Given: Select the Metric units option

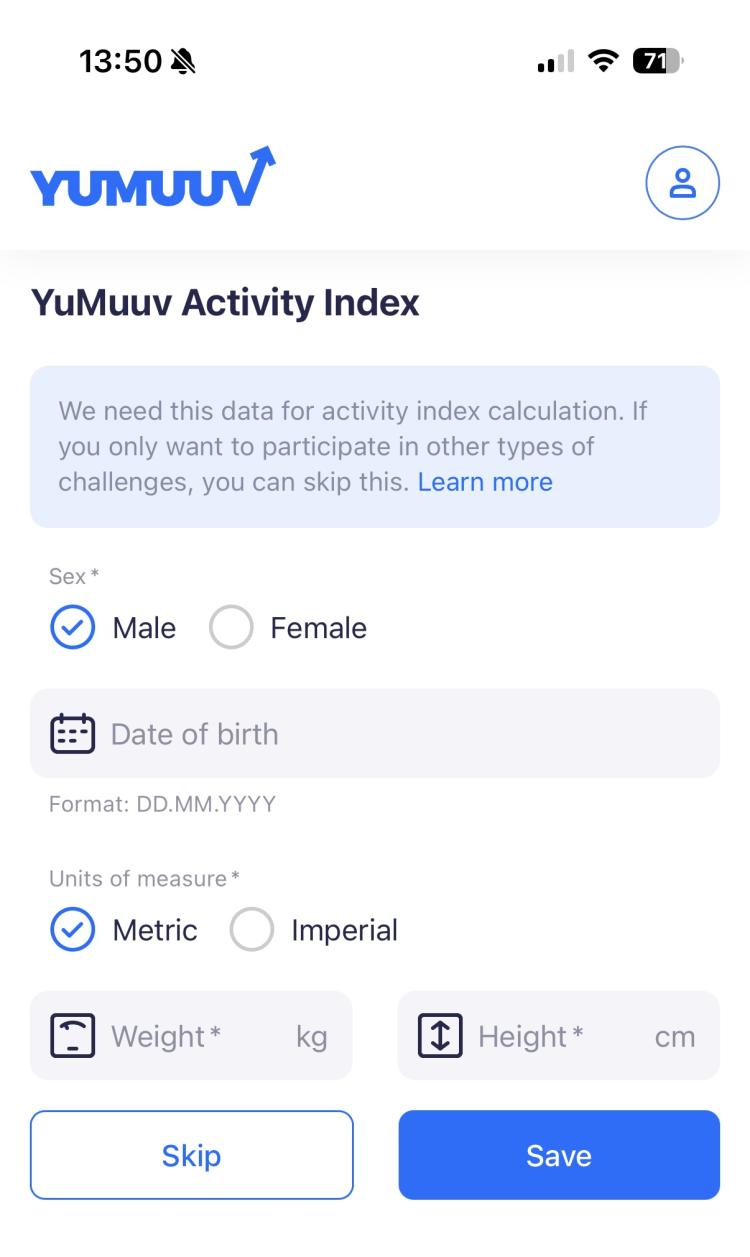Looking at the screenshot, I should click(x=72, y=929).
